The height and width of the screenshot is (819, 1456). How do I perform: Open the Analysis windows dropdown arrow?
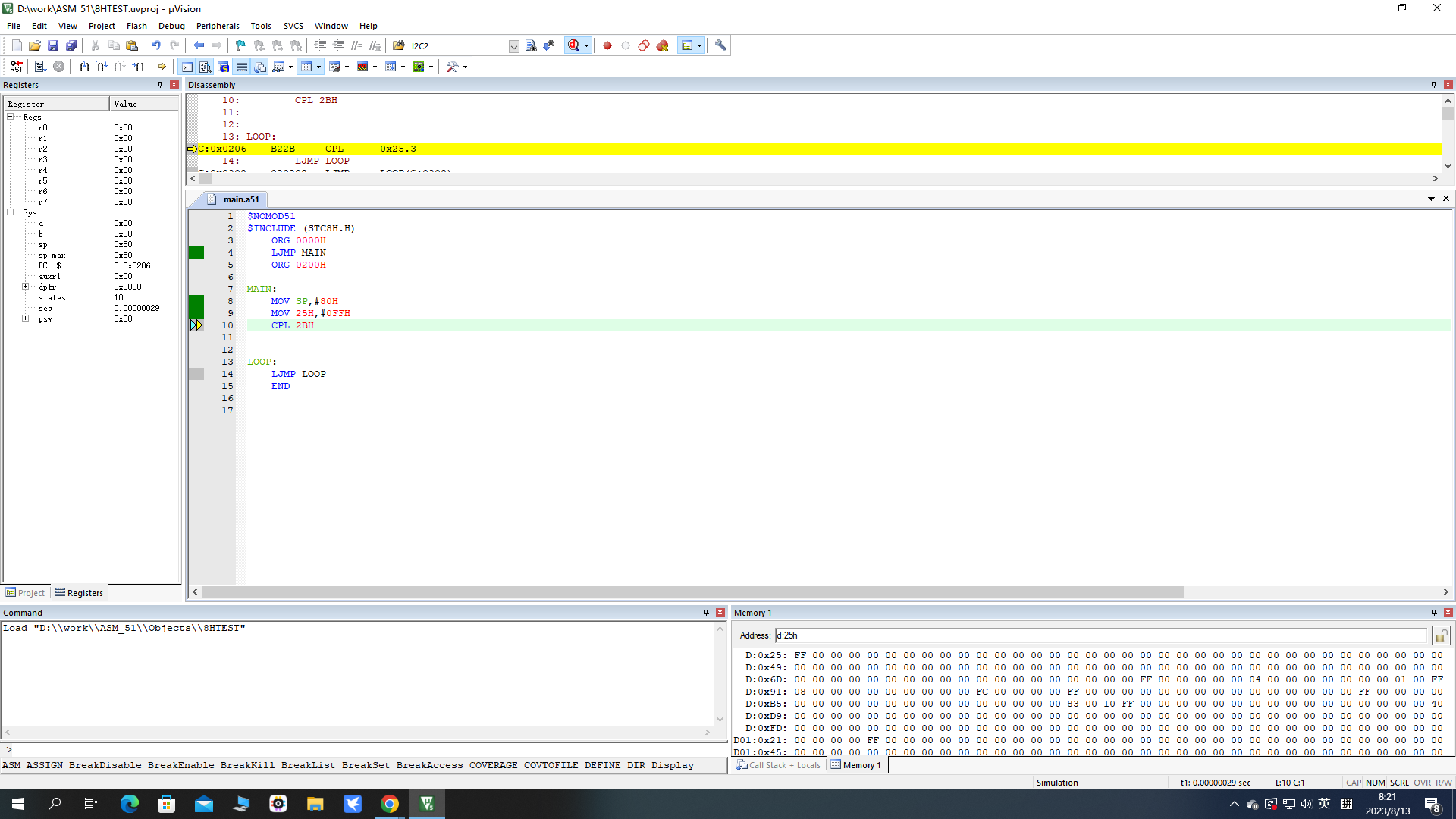(375, 67)
